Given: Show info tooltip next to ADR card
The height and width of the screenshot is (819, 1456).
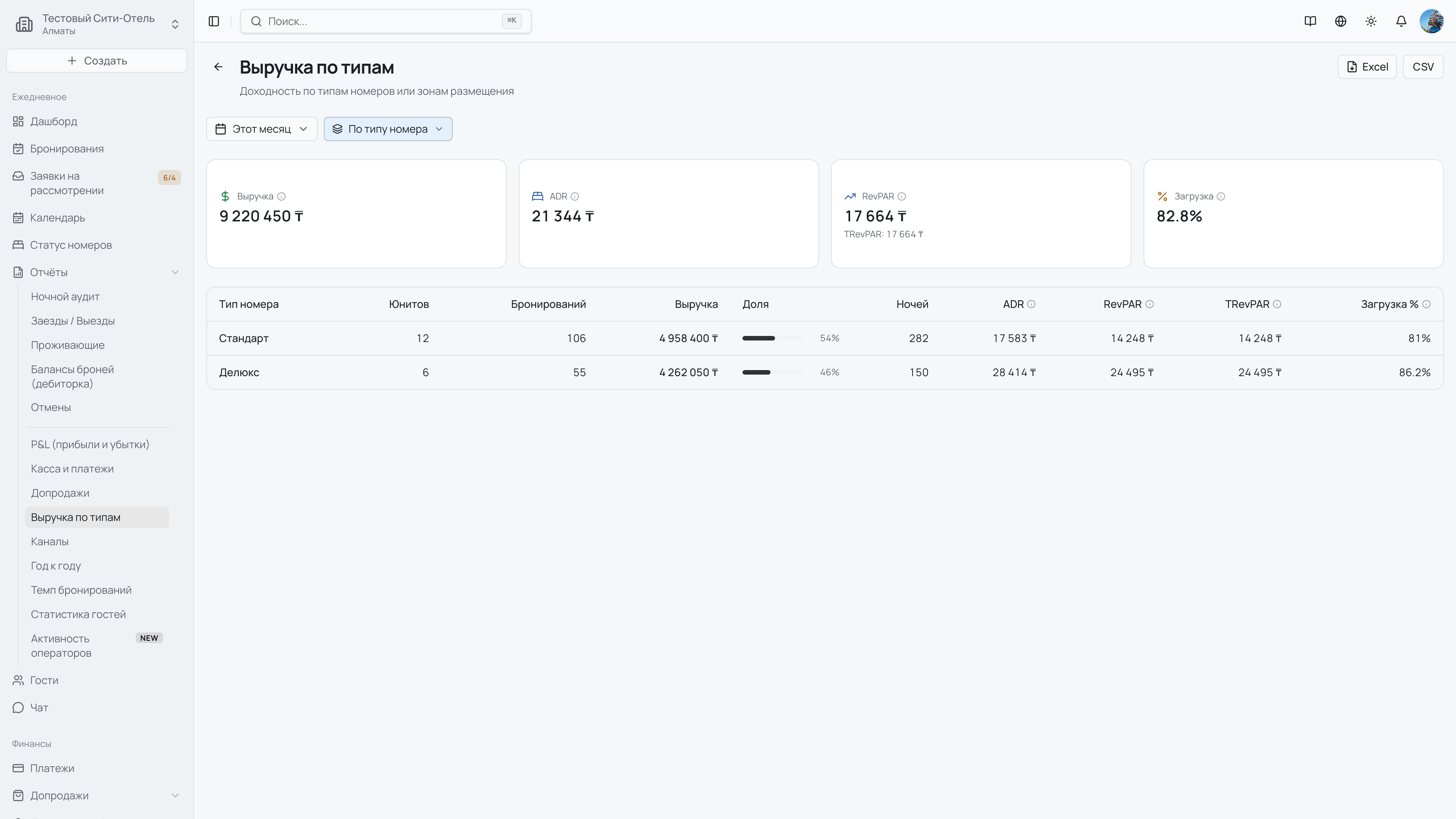Looking at the screenshot, I should [575, 196].
